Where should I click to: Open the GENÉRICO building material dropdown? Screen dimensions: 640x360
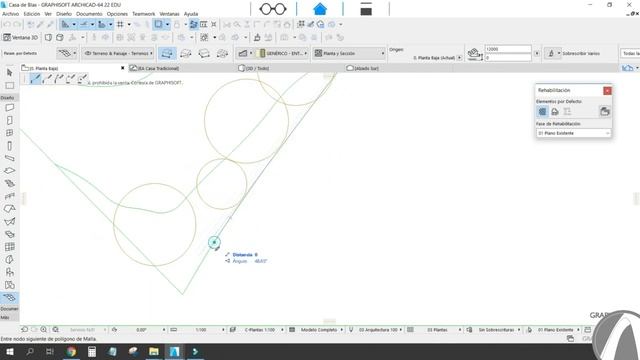pos(283,53)
